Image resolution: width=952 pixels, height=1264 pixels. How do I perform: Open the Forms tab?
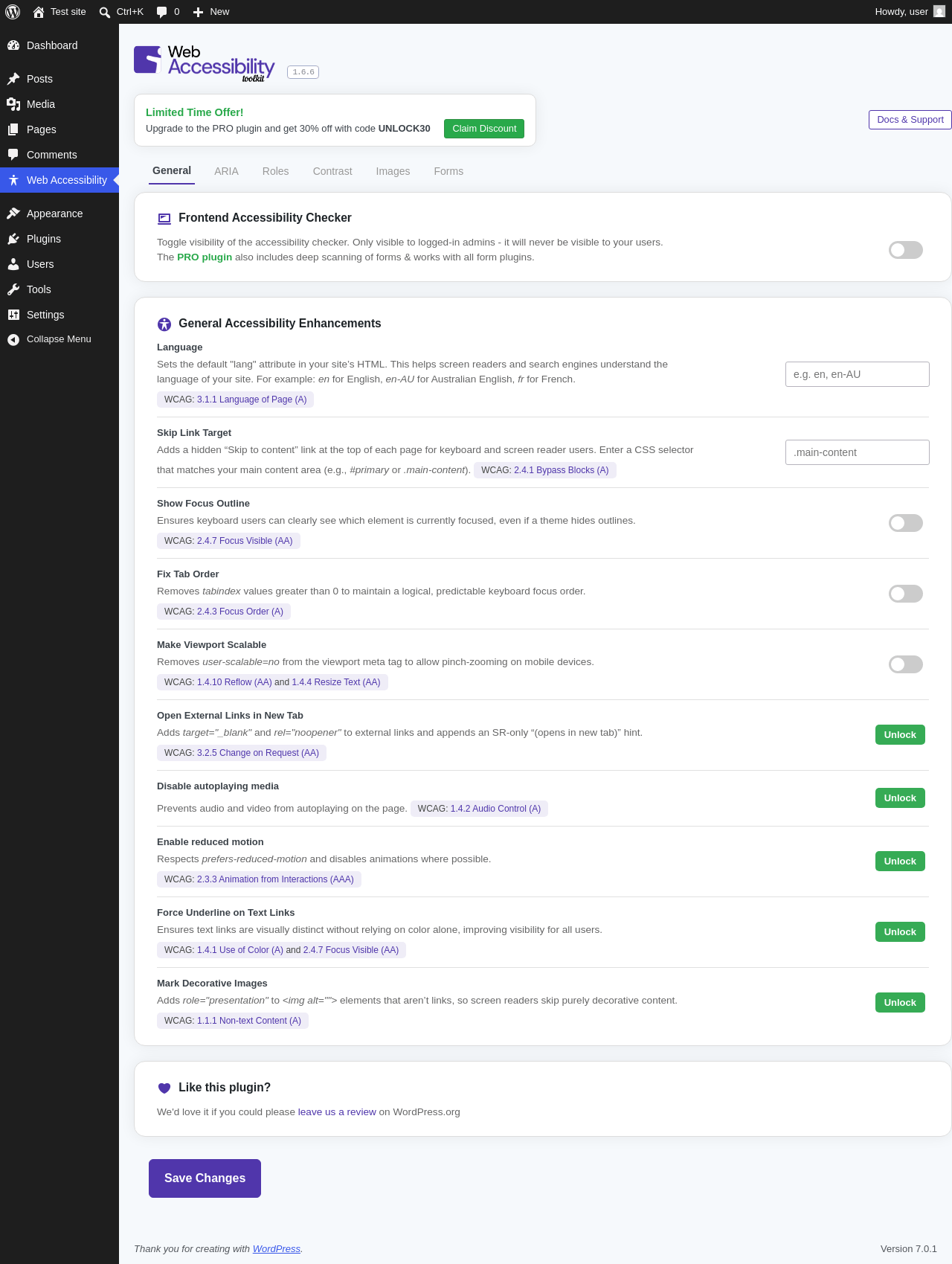(448, 171)
